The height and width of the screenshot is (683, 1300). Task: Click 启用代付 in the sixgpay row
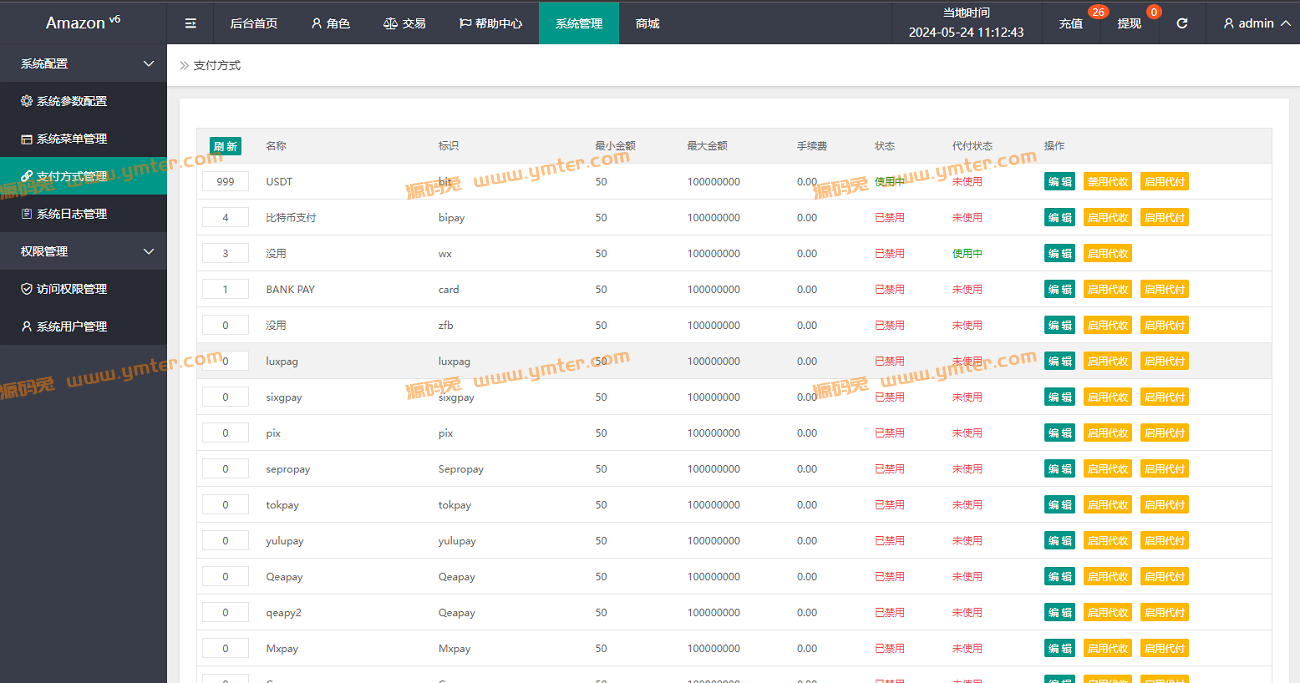(1165, 397)
